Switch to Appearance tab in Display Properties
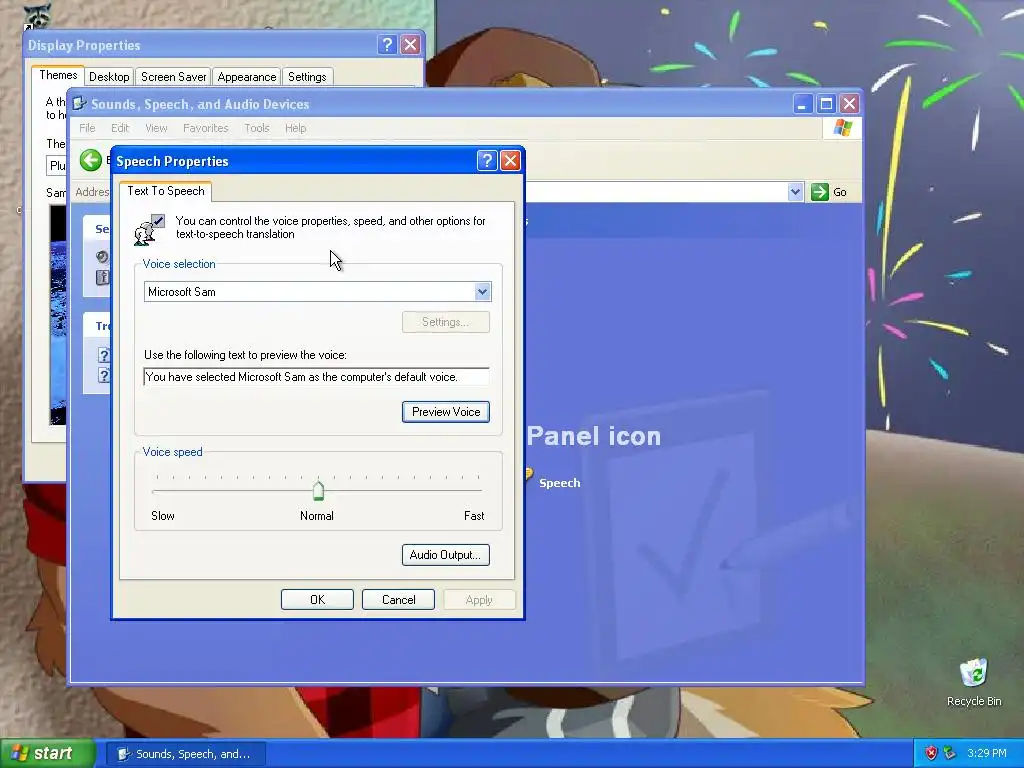 coord(247,77)
